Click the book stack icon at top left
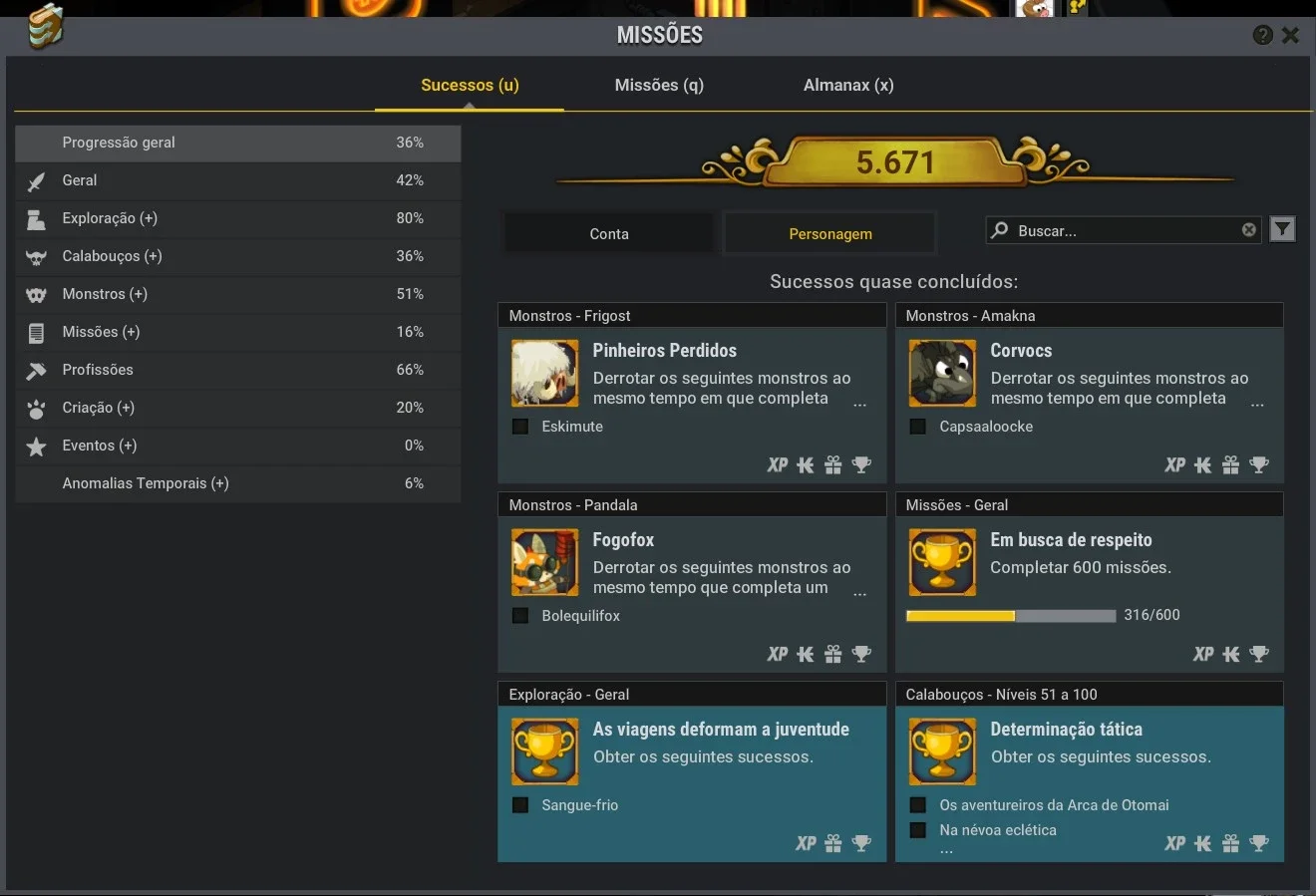 [x=44, y=26]
